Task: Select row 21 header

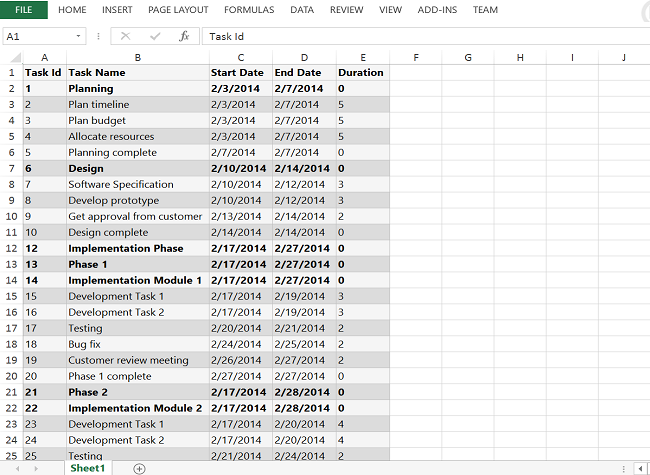Action: click(11, 392)
